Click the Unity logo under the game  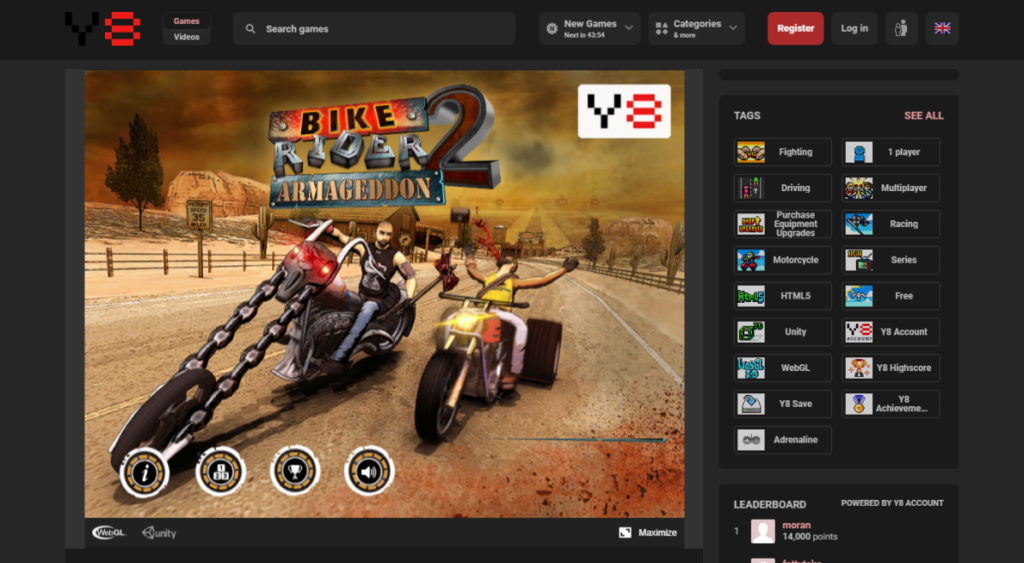[x=159, y=533]
